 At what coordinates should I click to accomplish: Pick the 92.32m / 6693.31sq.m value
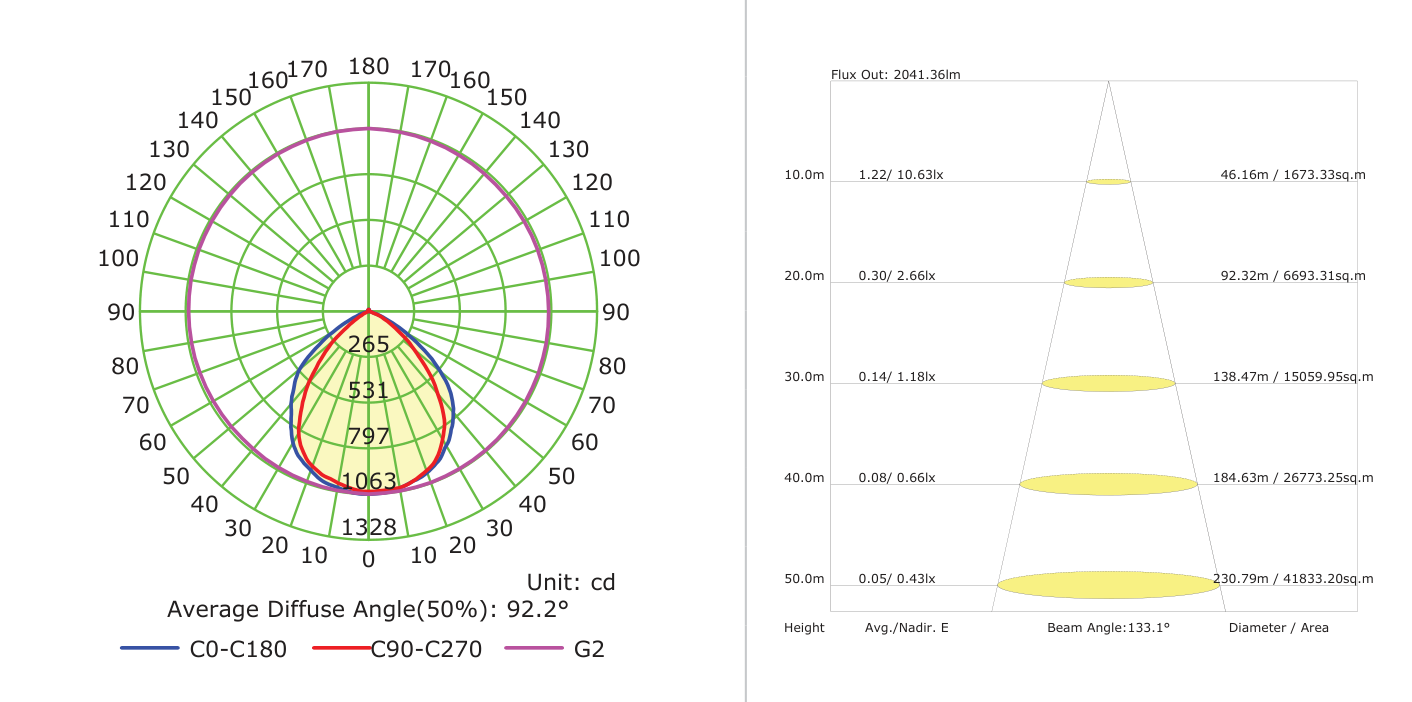tap(1293, 276)
